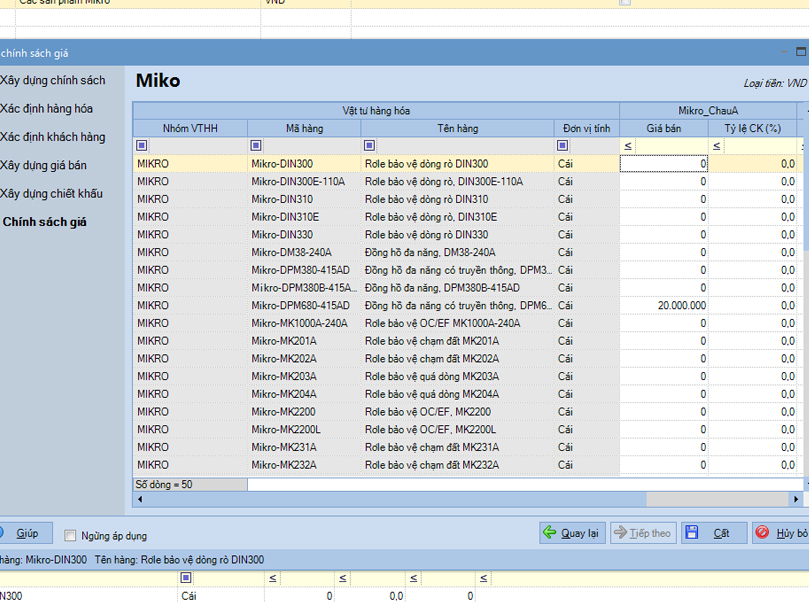Screen dimensions: 809x602
Task: Click the Mikro_ChauA group header
Action: pos(708,111)
